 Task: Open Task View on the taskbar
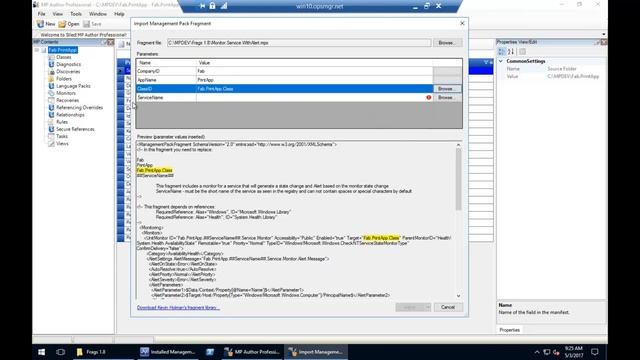tap(60, 352)
